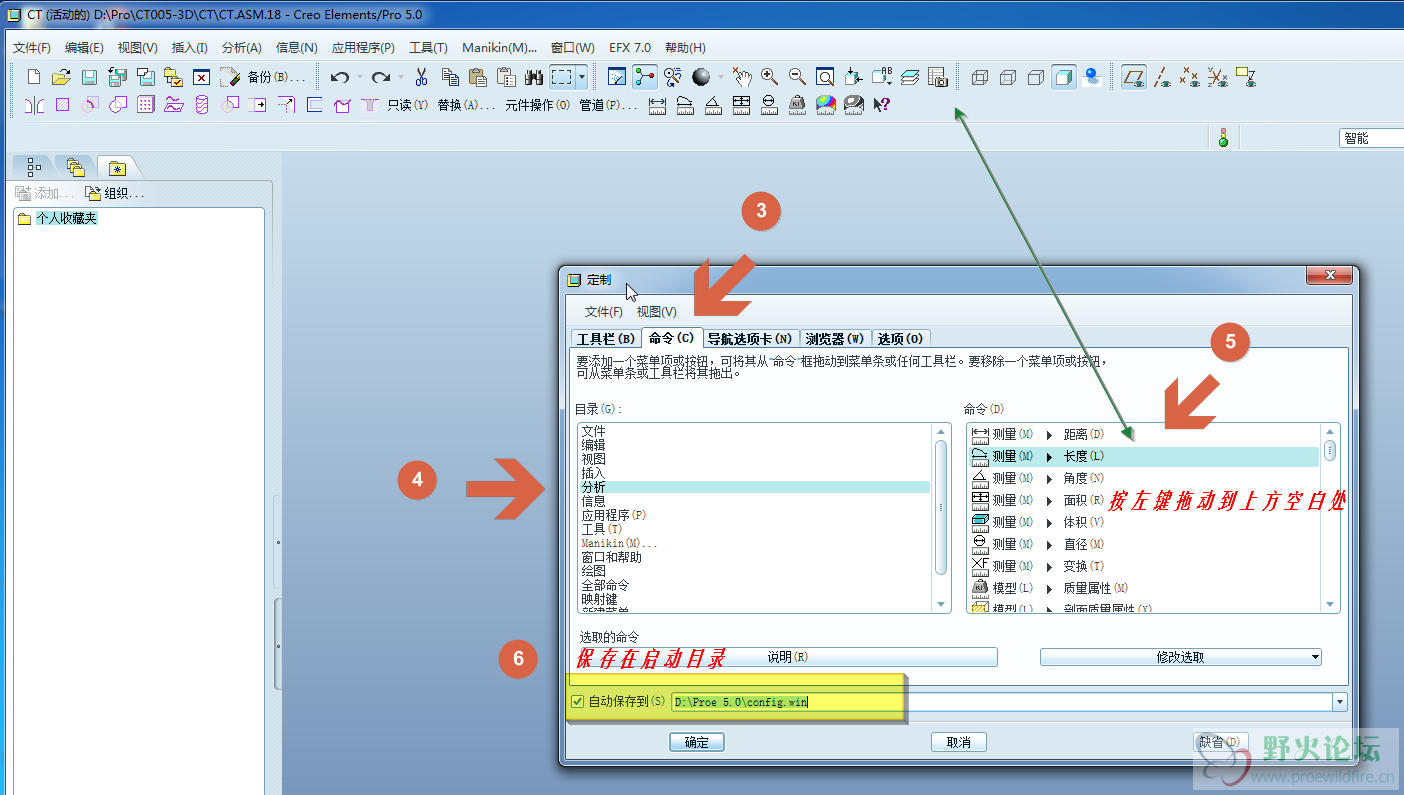
Task: Open the Redo history dropdown arrow
Action: click(400, 77)
